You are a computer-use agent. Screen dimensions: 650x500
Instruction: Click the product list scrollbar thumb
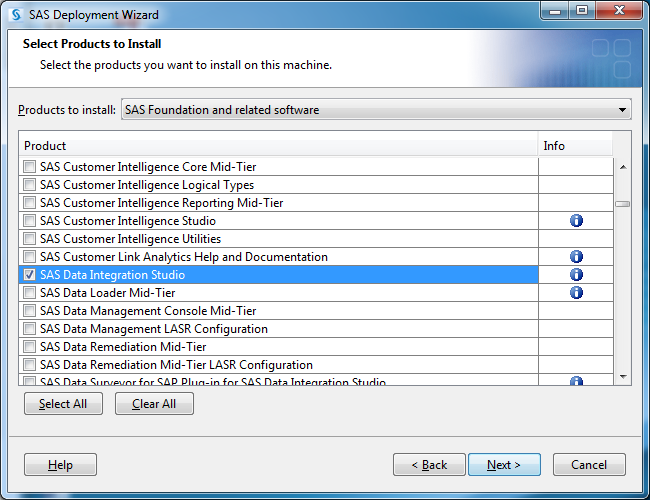pos(623,204)
